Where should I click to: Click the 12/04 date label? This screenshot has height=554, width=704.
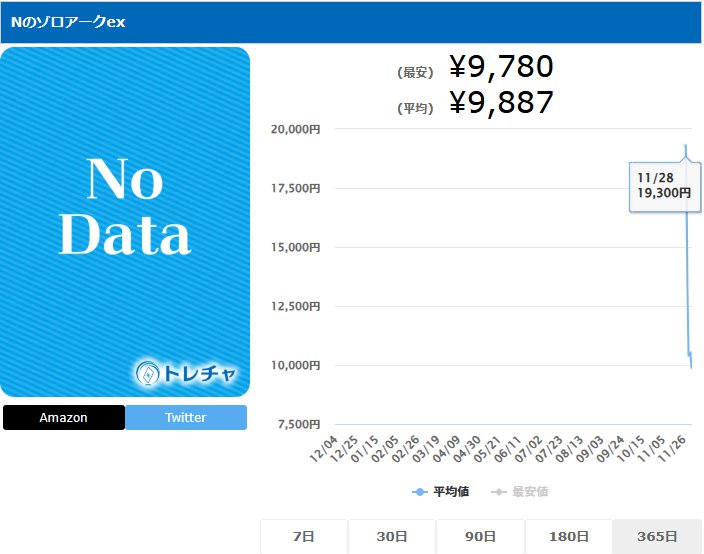[x=324, y=448]
